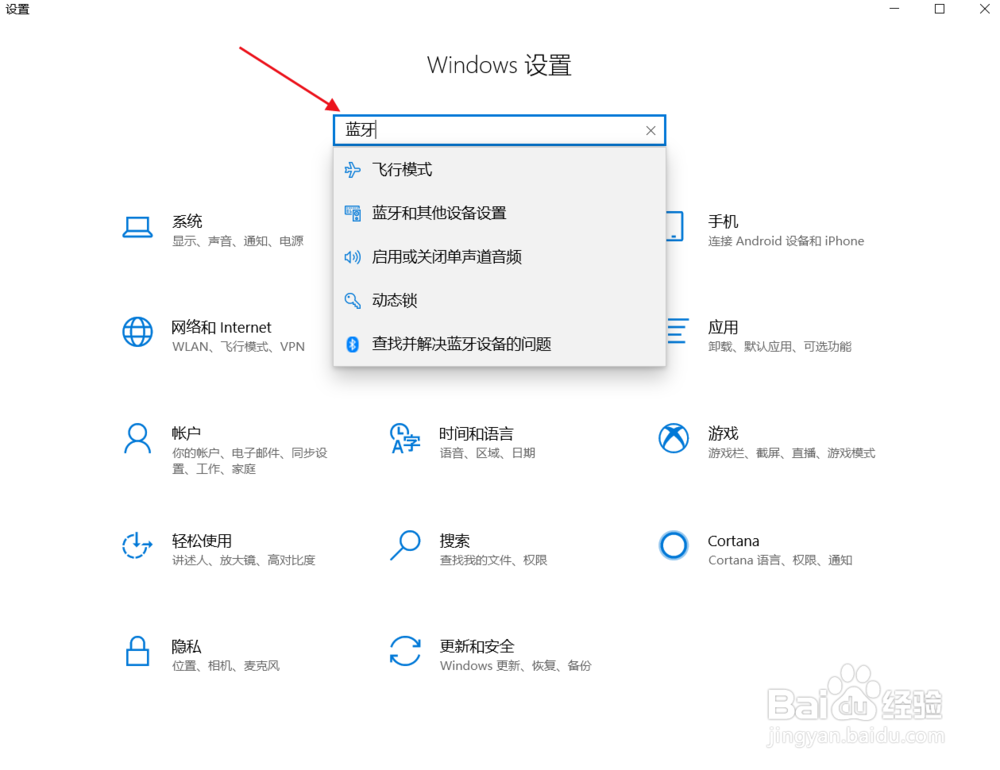Click the speaker icon beside 启用或关闭单声道音频
This screenshot has height=770, width=1000.
[352, 257]
